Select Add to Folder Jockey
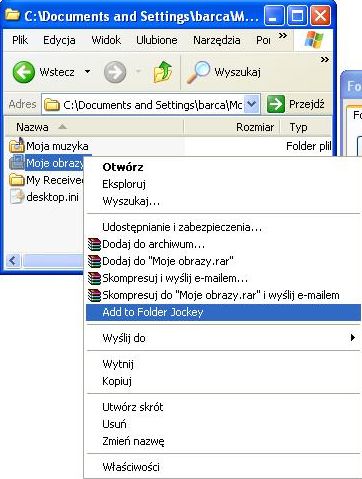 (223, 312)
